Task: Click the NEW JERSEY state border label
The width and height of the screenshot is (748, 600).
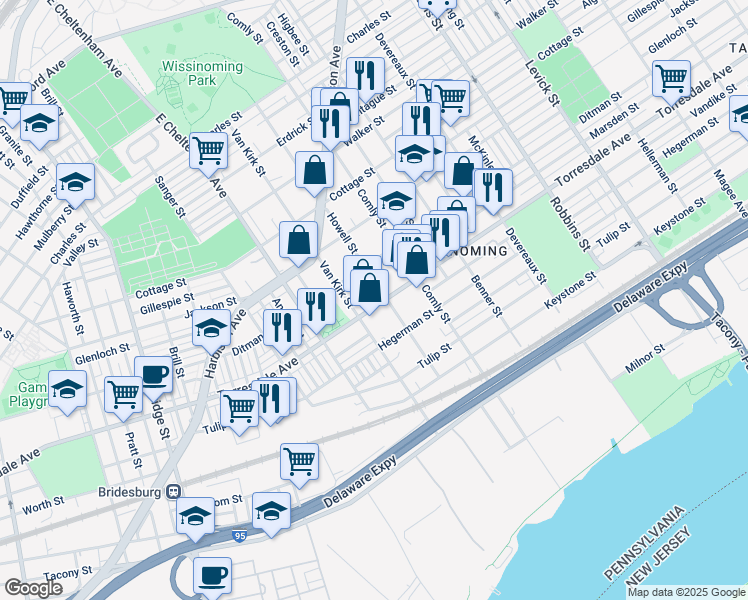Action: pos(658,556)
